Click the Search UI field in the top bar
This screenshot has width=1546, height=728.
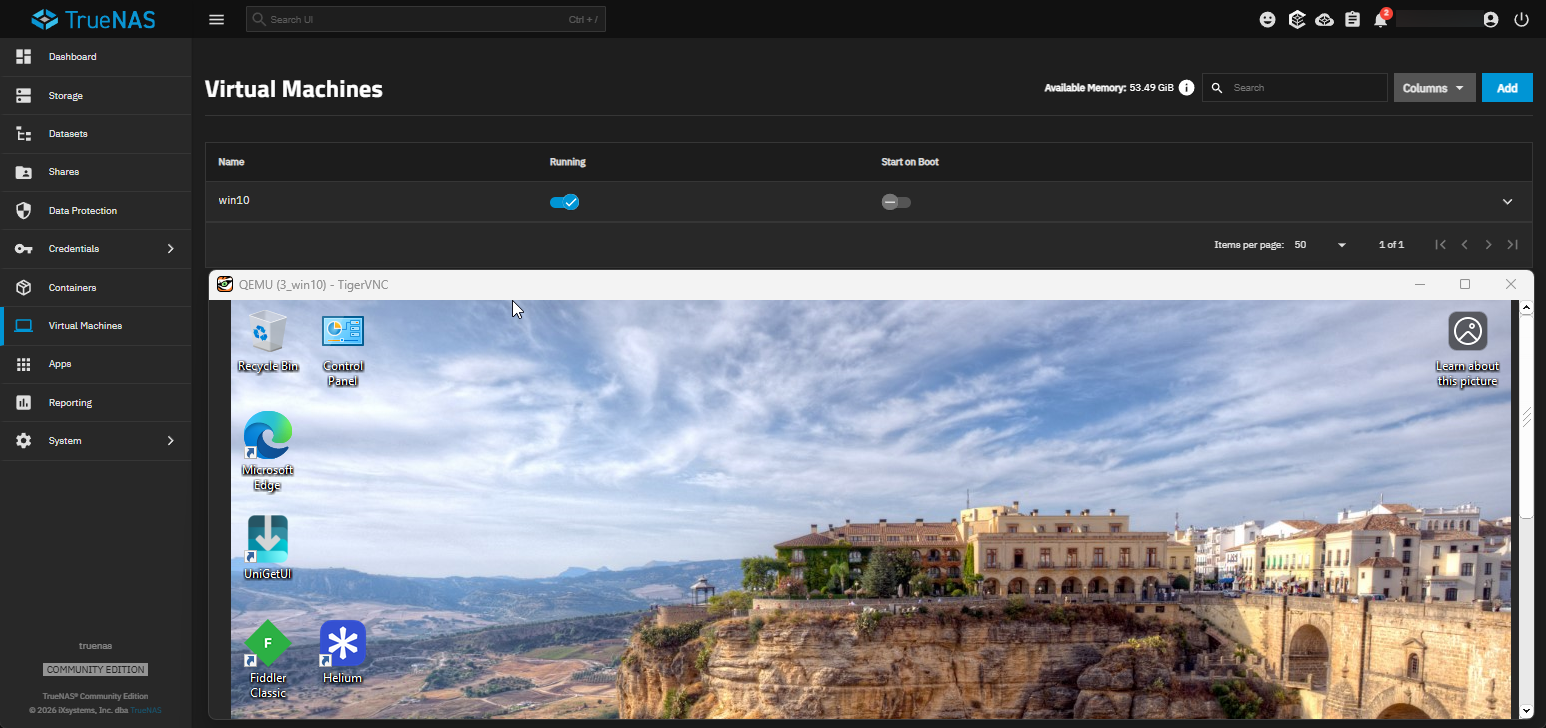tap(426, 19)
